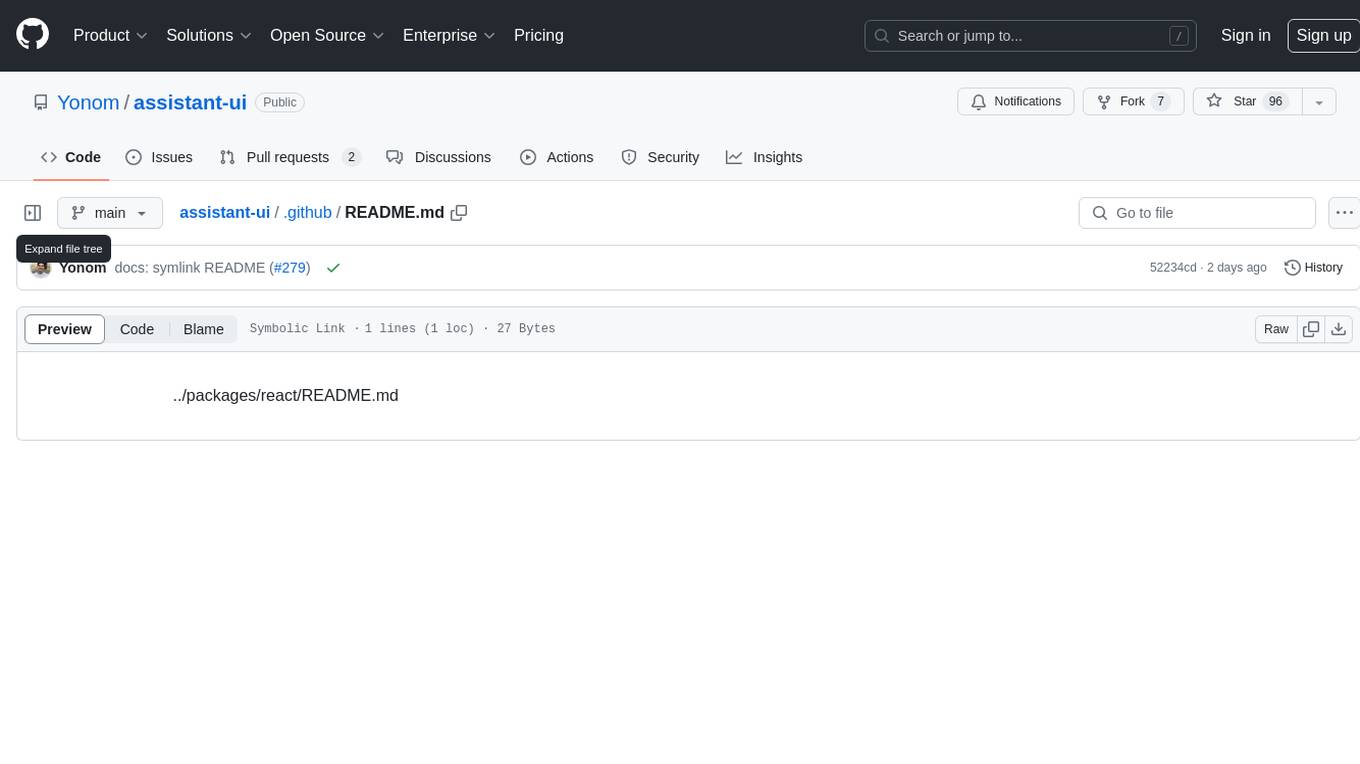This screenshot has width=1360, height=764.
Task: Download the raw file
Action: [1339, 329]
